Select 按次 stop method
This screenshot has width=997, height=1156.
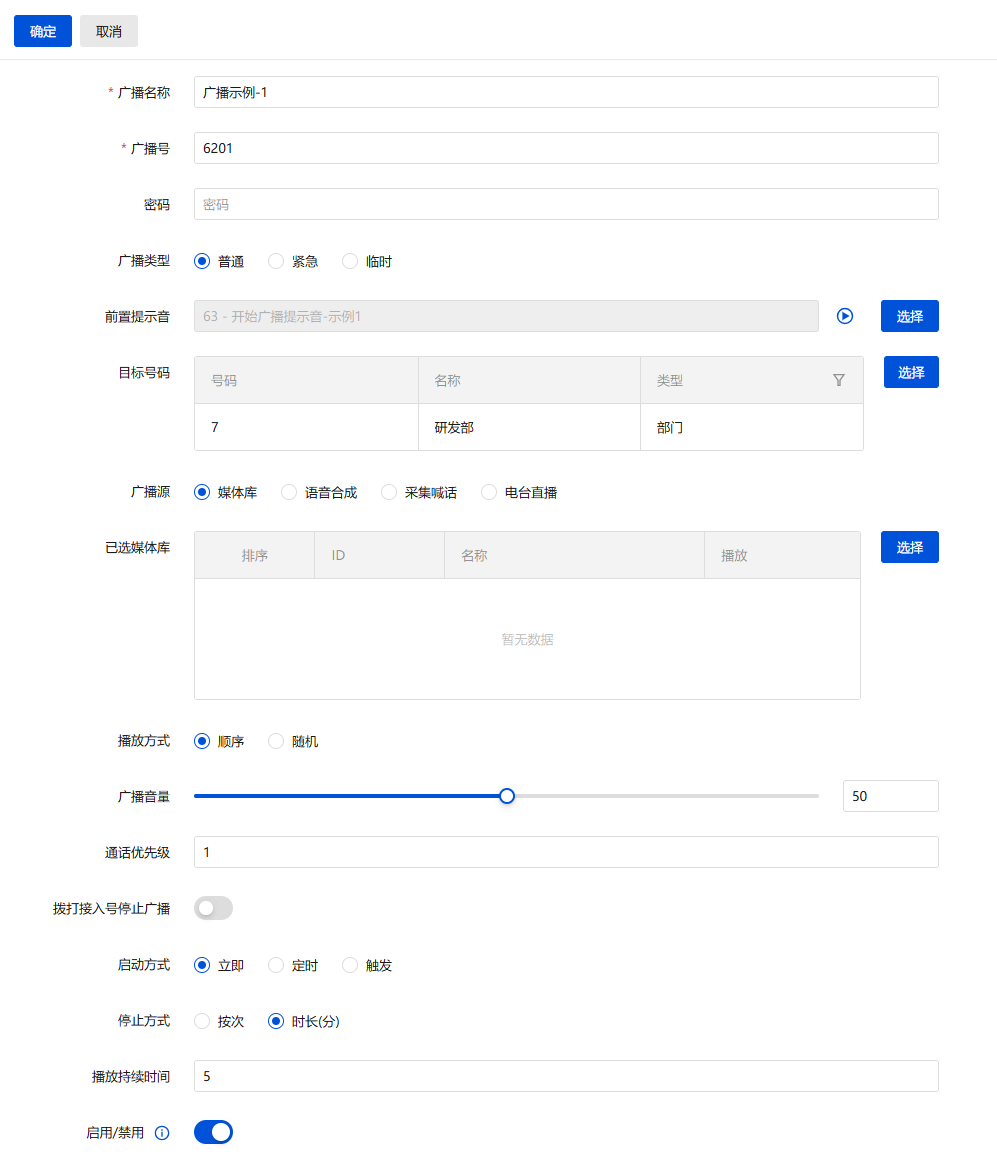203,1021
